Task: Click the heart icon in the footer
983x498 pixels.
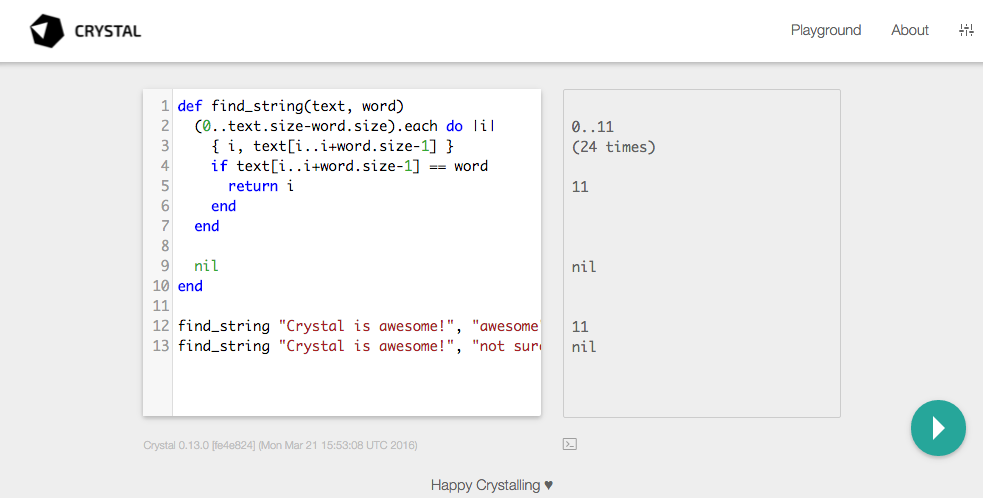Action: (x=548, y=485)
